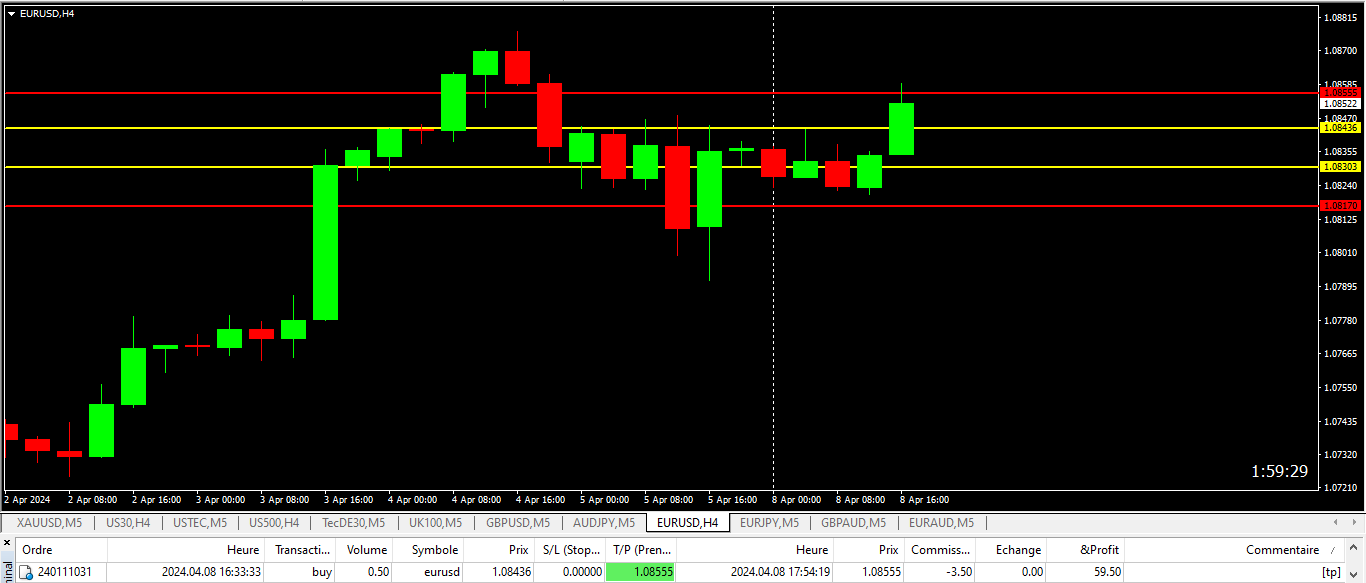Screen dimensions: 1366x583
Task: Open the USTEC,M5 chart tab
Action: [200, 523]
